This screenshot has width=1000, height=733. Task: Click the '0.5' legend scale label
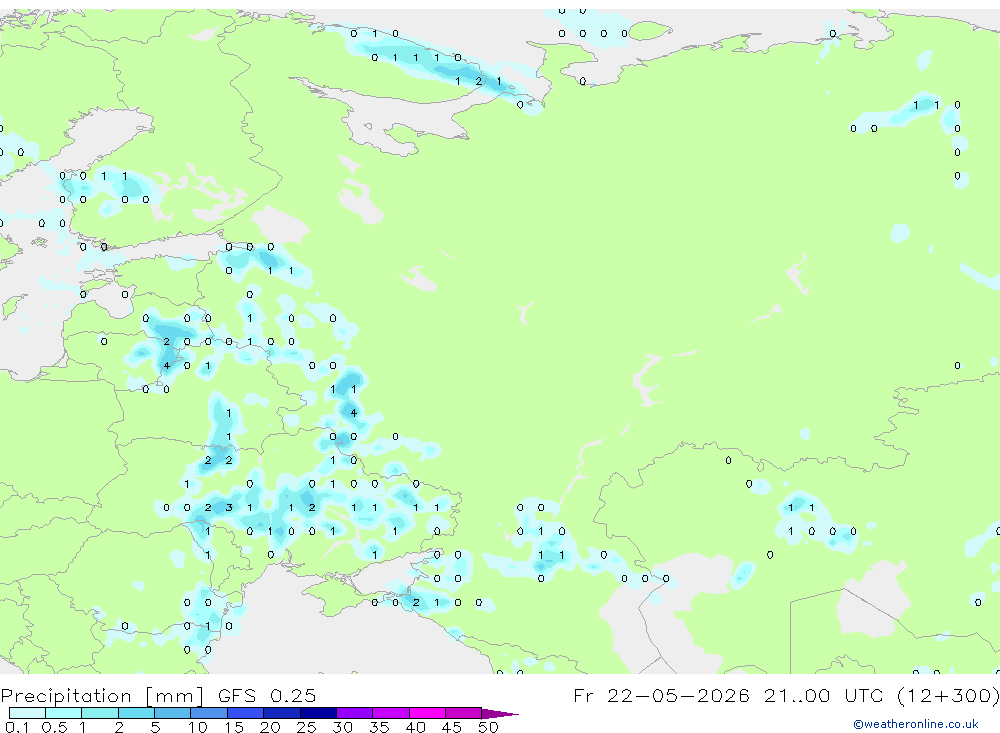pos(54,727)
